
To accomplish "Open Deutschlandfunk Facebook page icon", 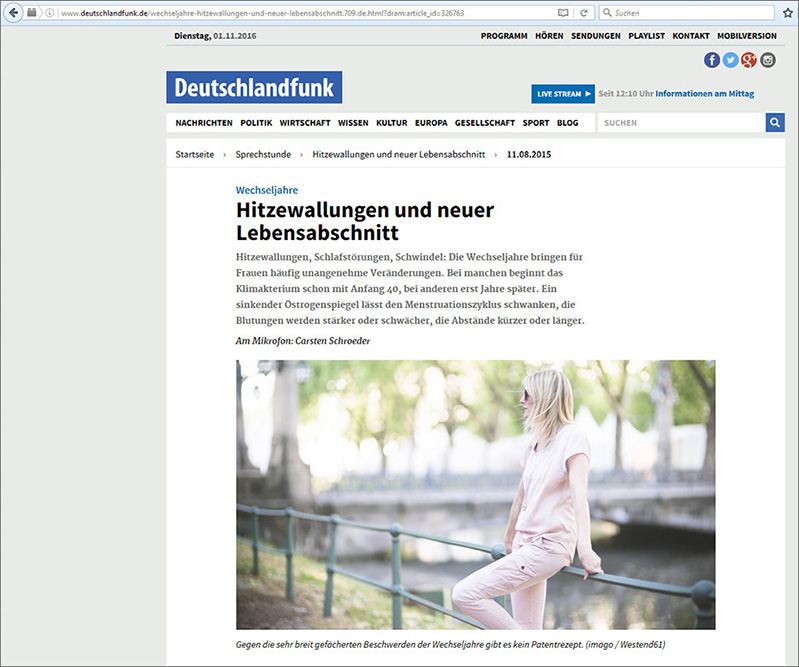I will (712, 60).
